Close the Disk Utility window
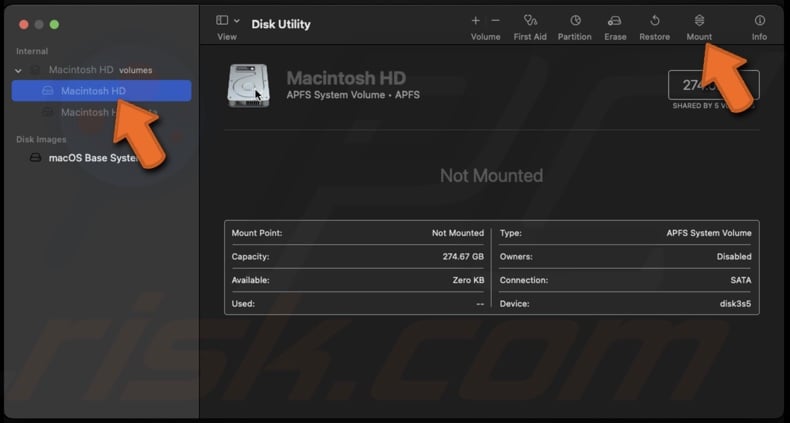This screenshot has height=423, width=790. point(23,25)
